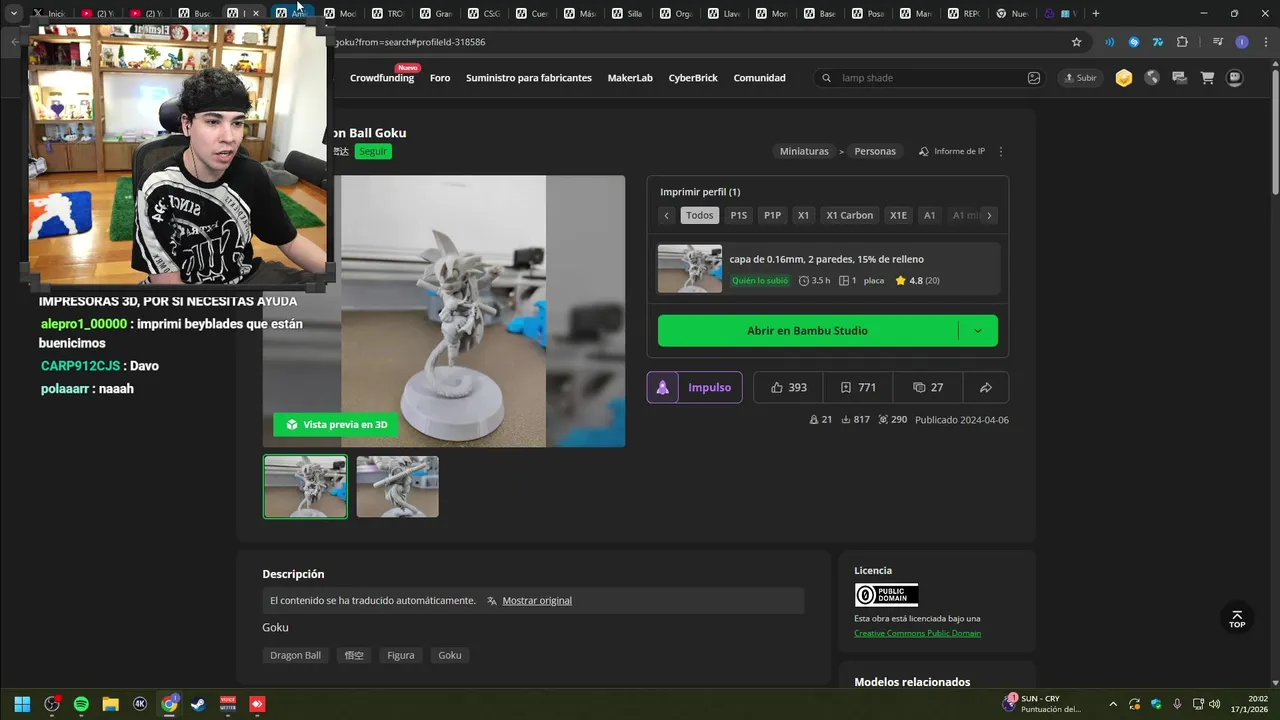
Task: Open Chrome in the taskbar
Action: [169, 704]
